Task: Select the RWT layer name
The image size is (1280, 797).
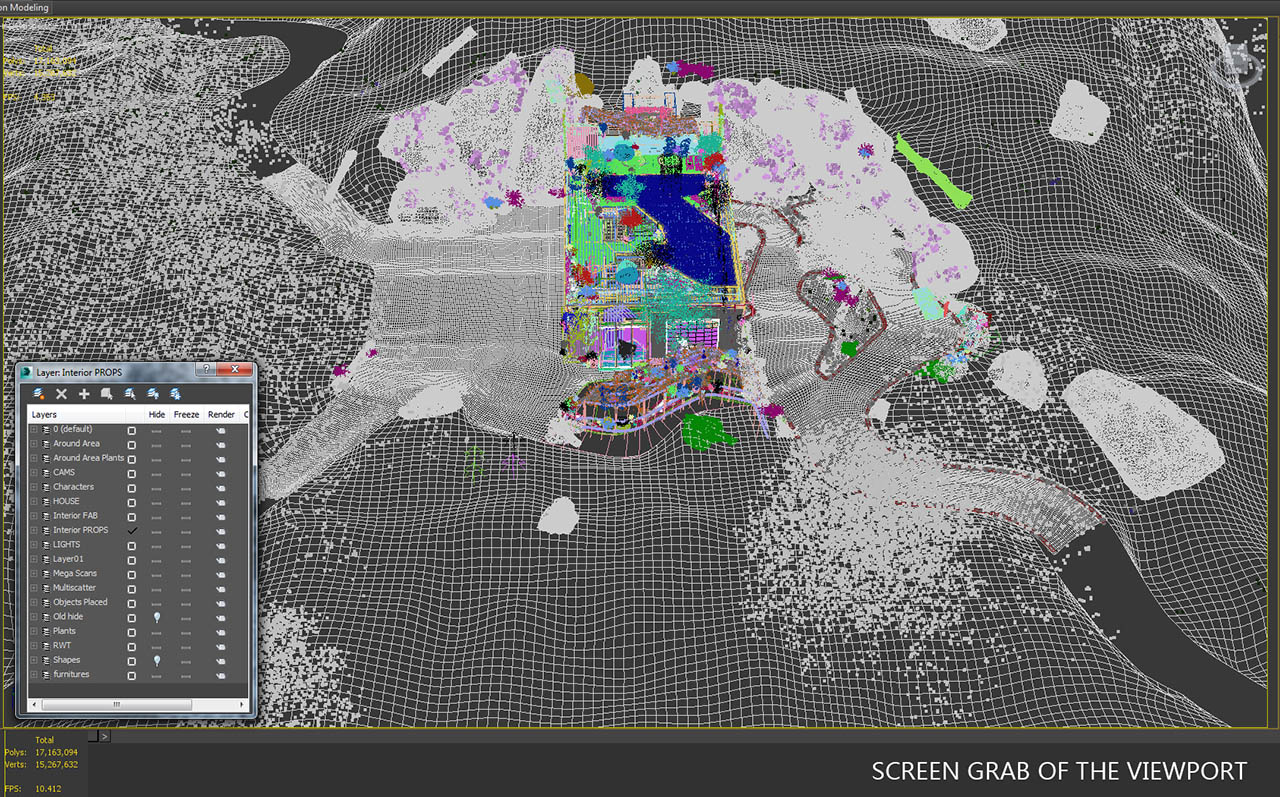Action: (x=62, y=646)
